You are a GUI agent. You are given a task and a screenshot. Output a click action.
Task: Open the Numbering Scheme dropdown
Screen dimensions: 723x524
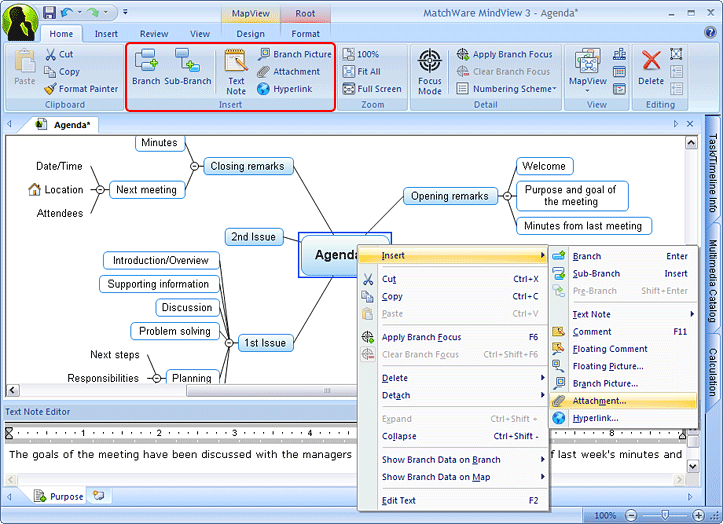click(x=506, y=89)
